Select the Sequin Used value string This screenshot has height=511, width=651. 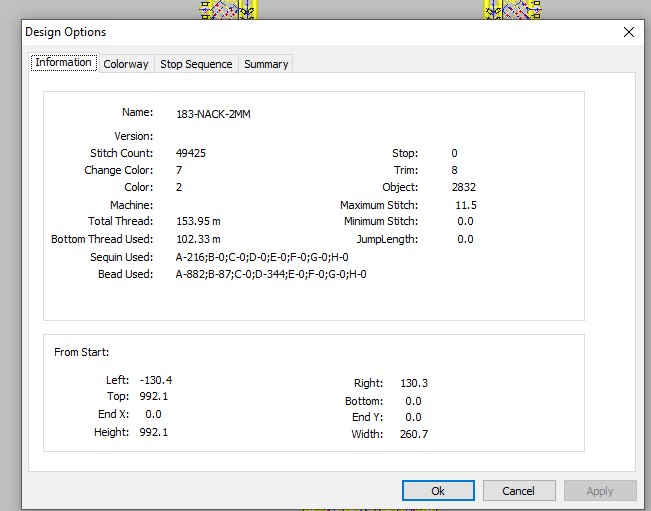click(262, 257)
